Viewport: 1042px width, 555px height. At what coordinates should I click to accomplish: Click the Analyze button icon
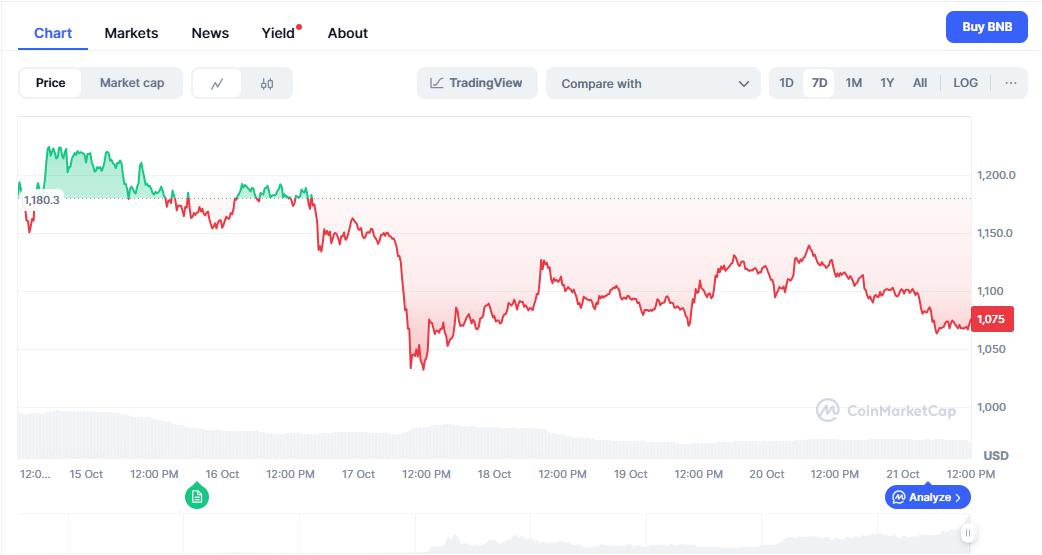pyautogui.click(x=899, y=497)
